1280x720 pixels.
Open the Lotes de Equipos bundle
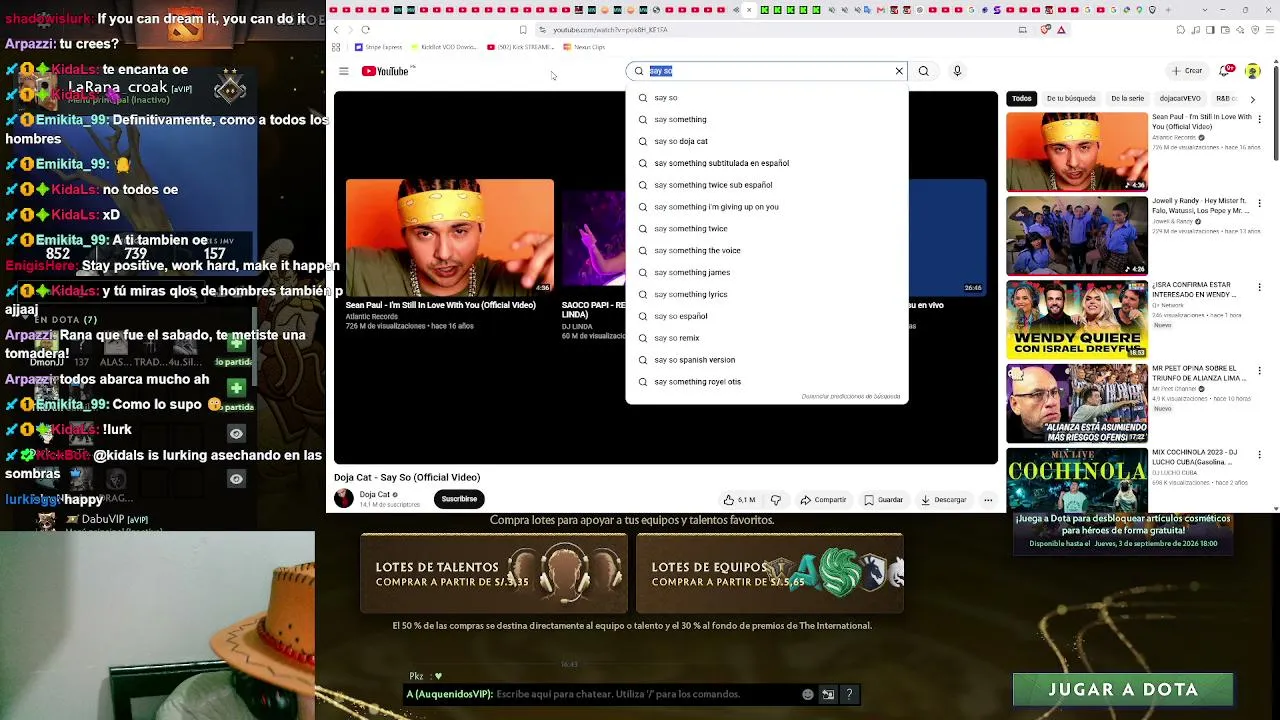(770, 573)
